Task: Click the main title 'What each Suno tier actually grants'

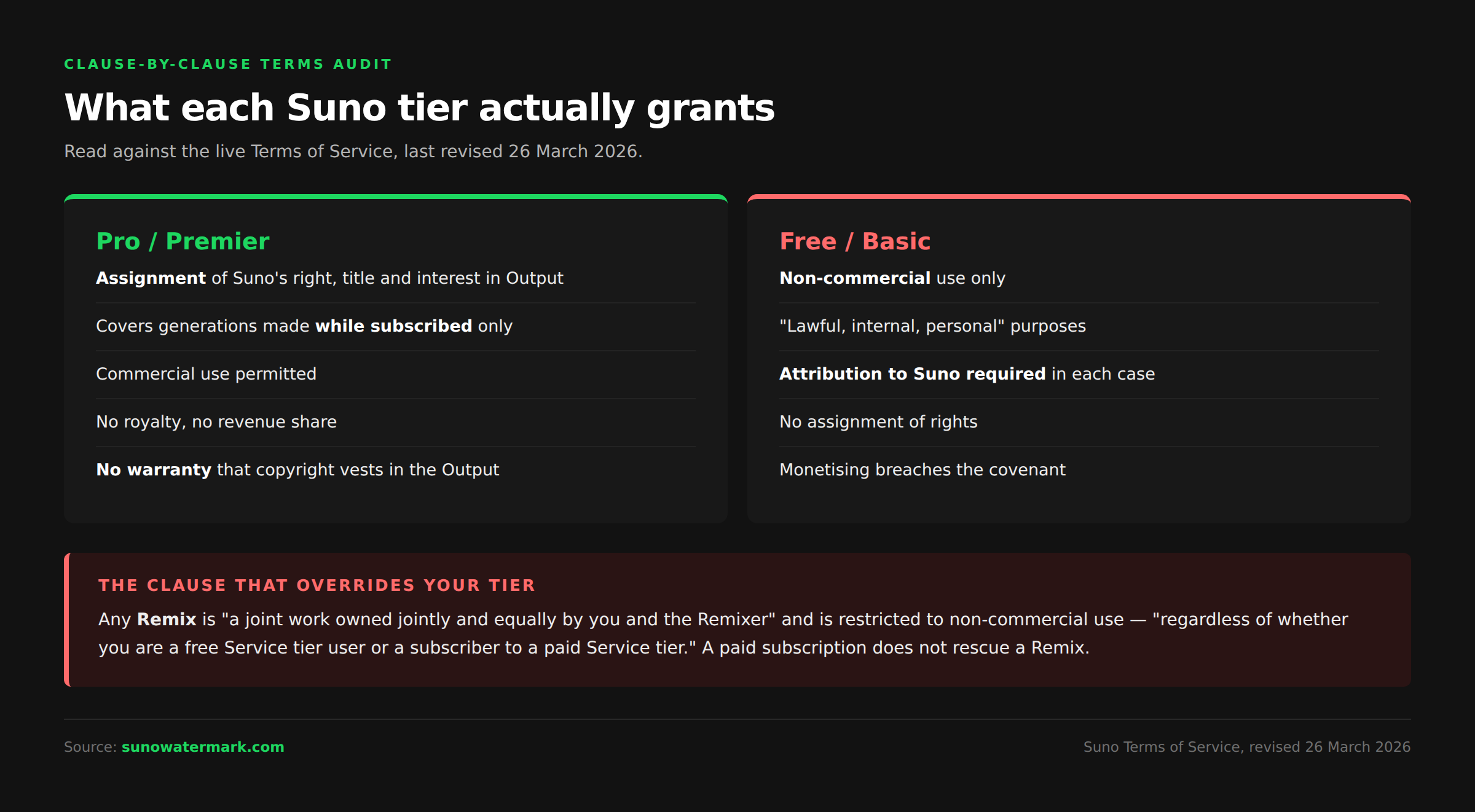Action: tap(420, 107)
